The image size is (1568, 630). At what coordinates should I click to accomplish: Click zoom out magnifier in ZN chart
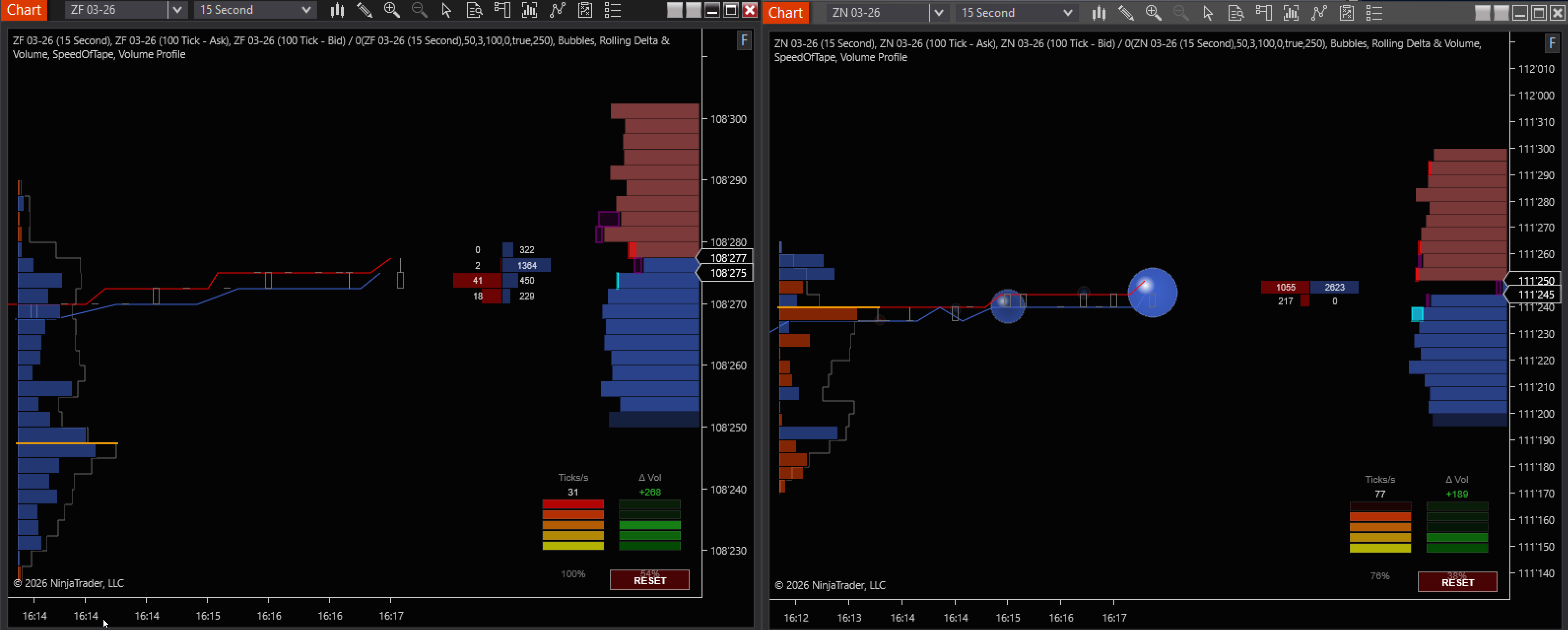pos(1180,12)
